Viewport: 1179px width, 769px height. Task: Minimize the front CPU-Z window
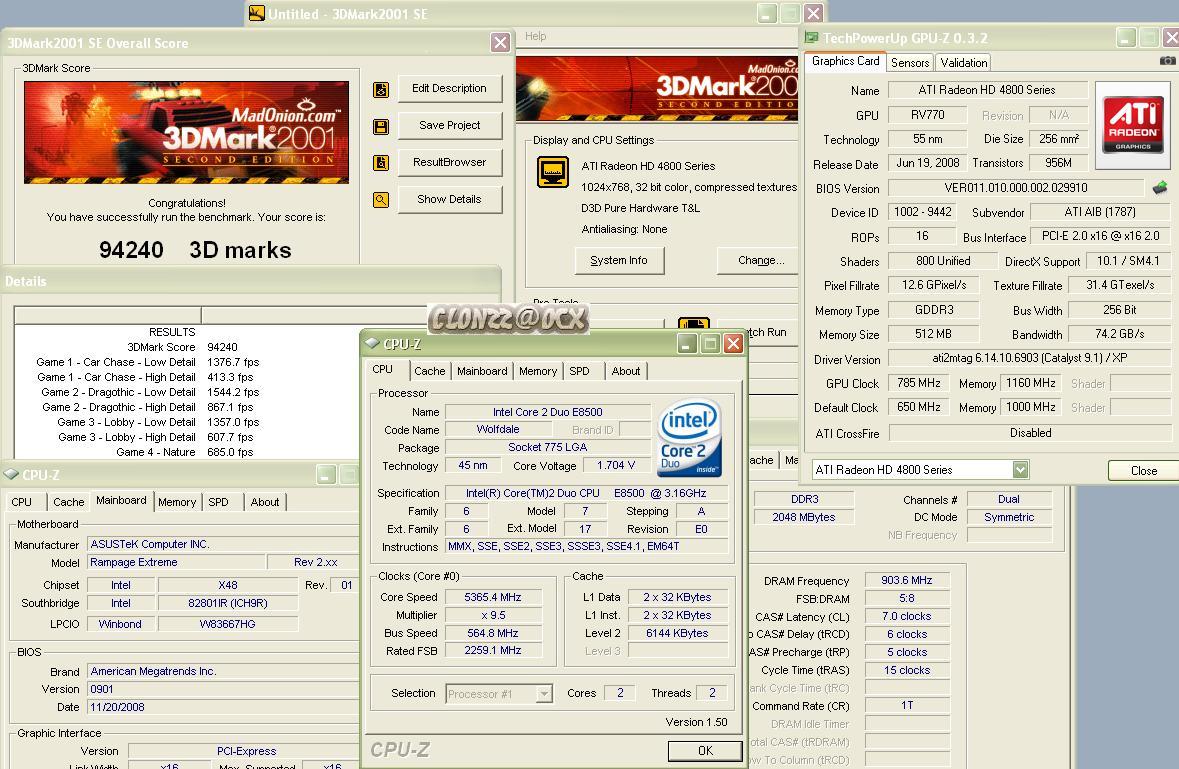(x=686, y=344)
